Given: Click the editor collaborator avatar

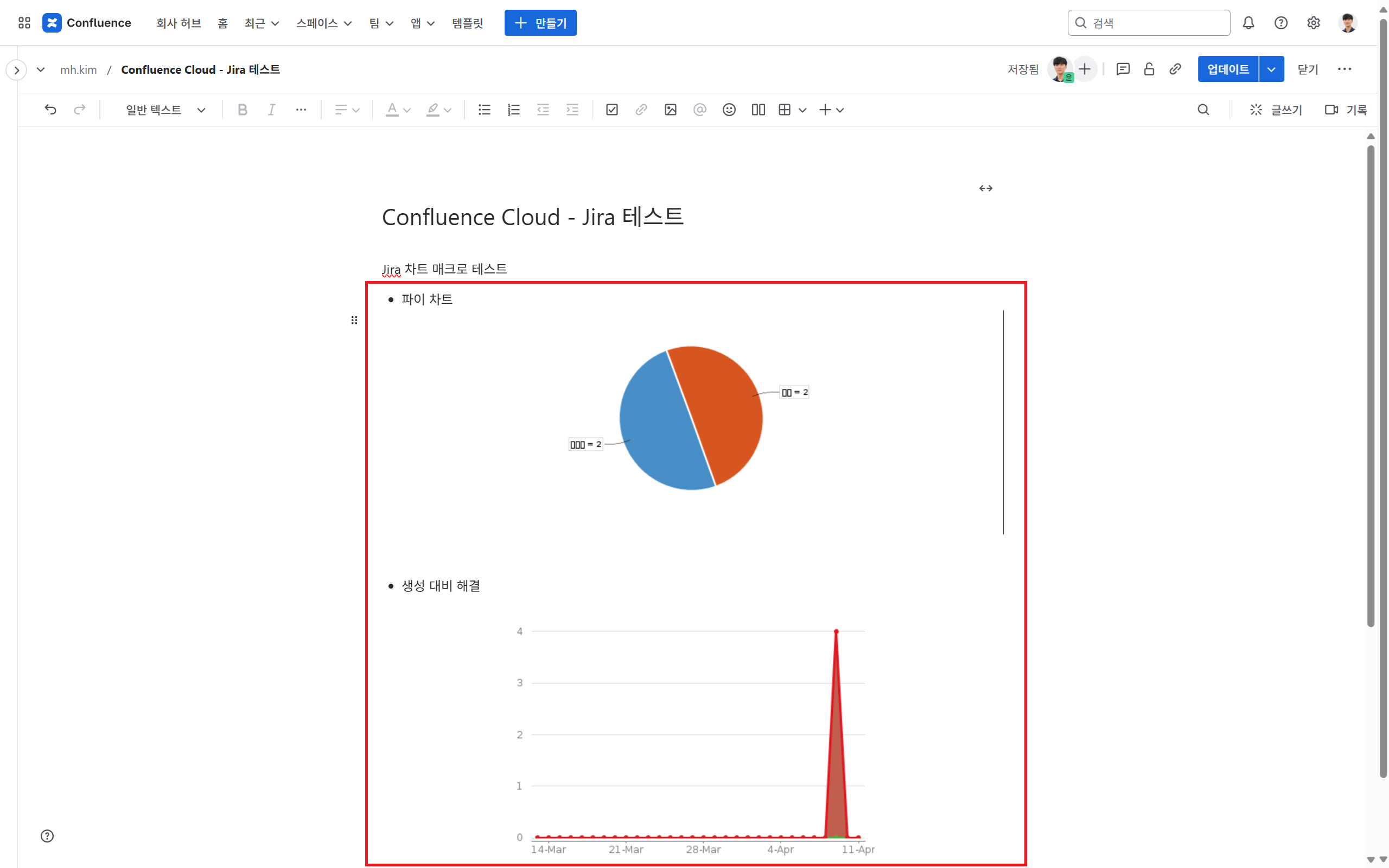Looking at the screenshot, I should tap(1060, 69).
